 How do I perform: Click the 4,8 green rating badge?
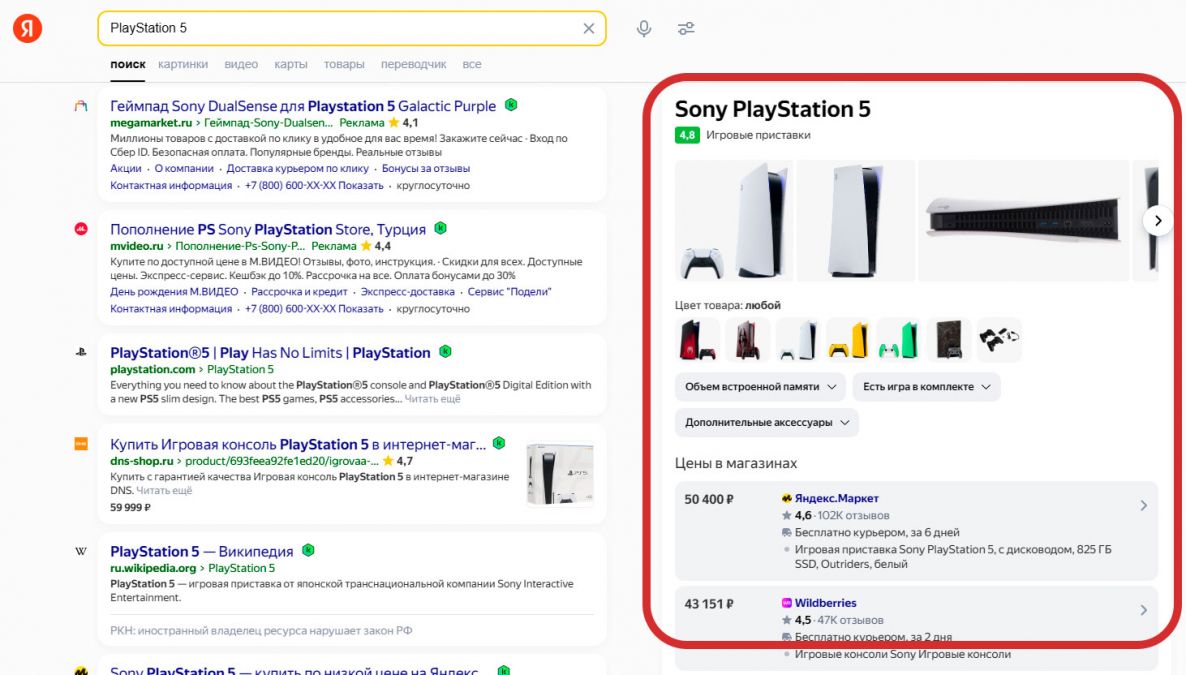point(687,135)
